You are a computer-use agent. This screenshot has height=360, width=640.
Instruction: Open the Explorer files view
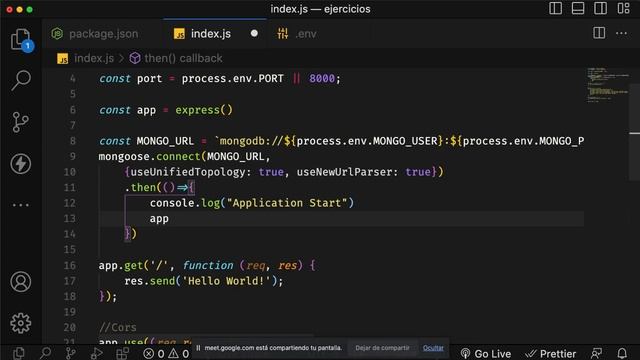20,40
